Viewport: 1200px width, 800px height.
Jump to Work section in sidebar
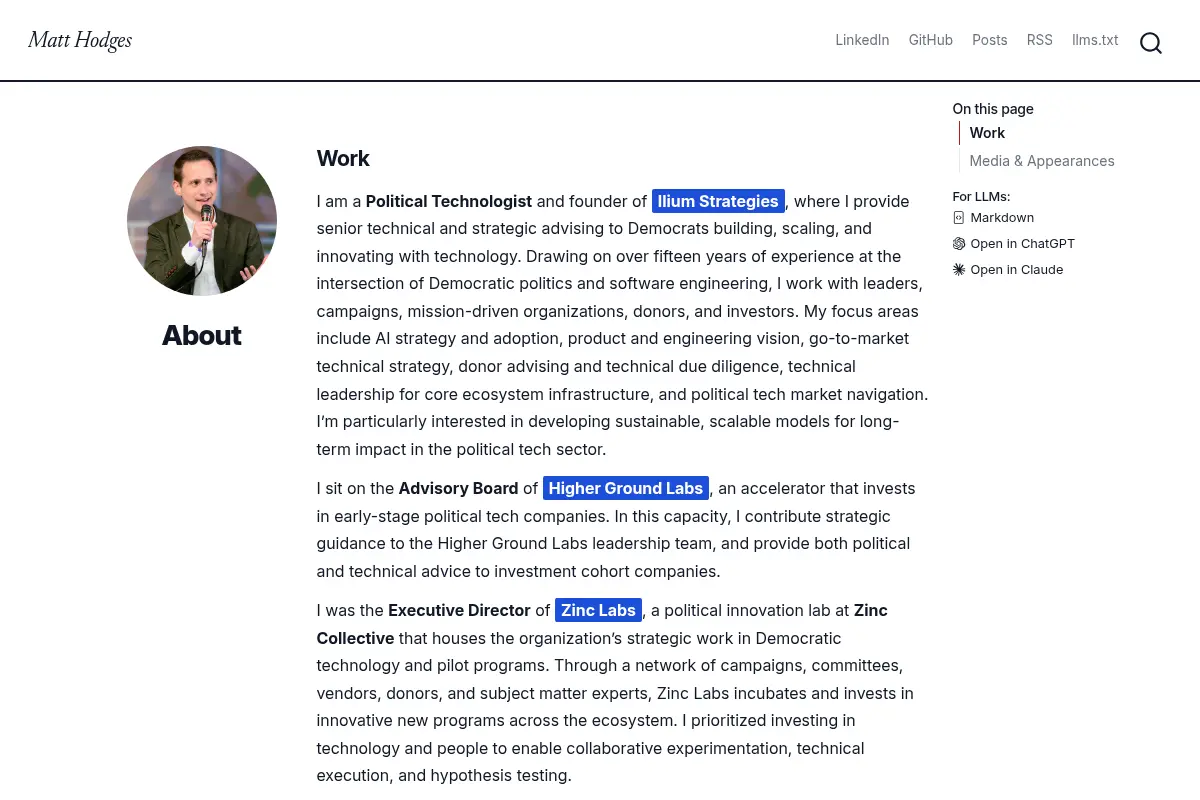(x=987, y=133)
